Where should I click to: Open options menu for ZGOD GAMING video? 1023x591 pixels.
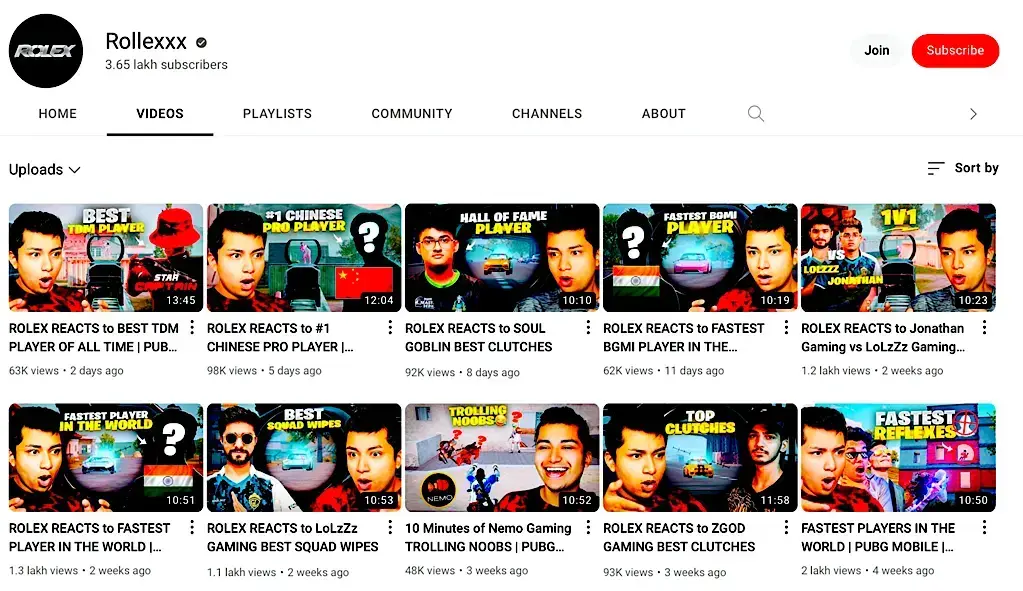tap(786, 527)
